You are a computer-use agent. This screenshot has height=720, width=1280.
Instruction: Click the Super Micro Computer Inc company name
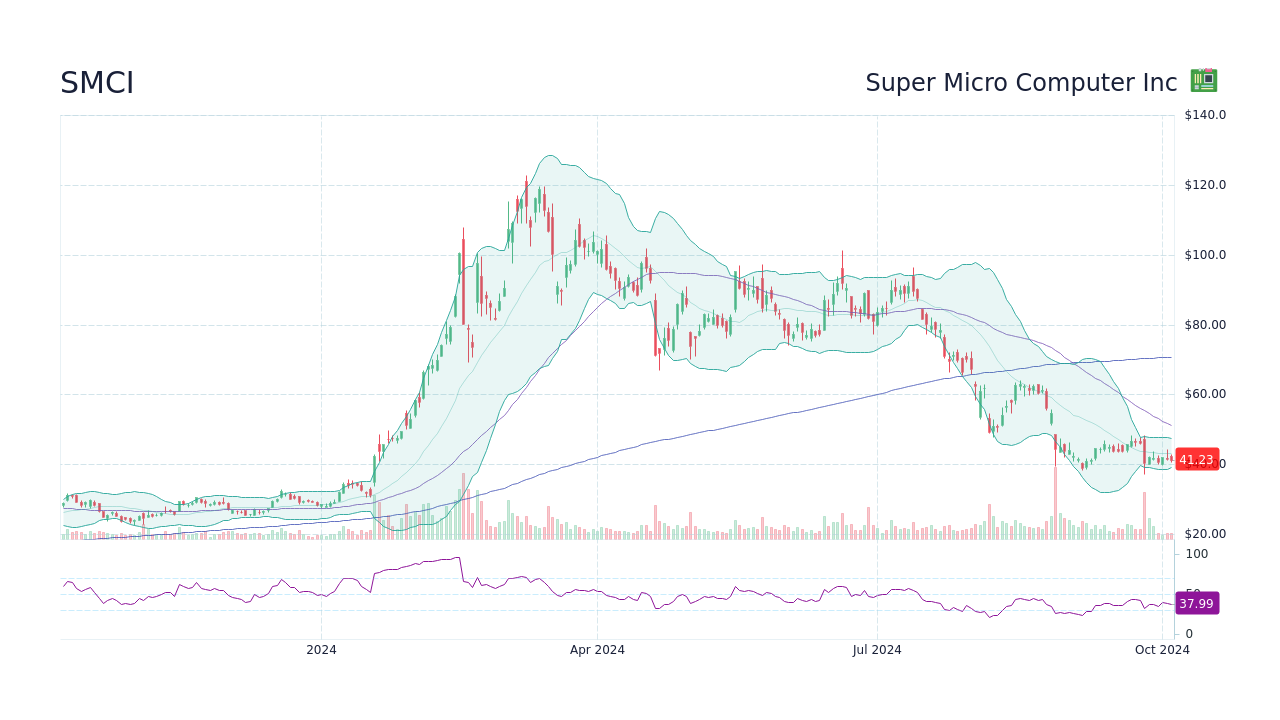click(1021, 83)
